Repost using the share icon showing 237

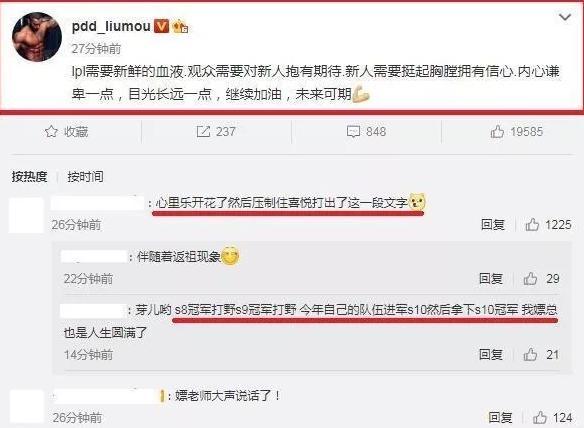click(x=216, y=131)
